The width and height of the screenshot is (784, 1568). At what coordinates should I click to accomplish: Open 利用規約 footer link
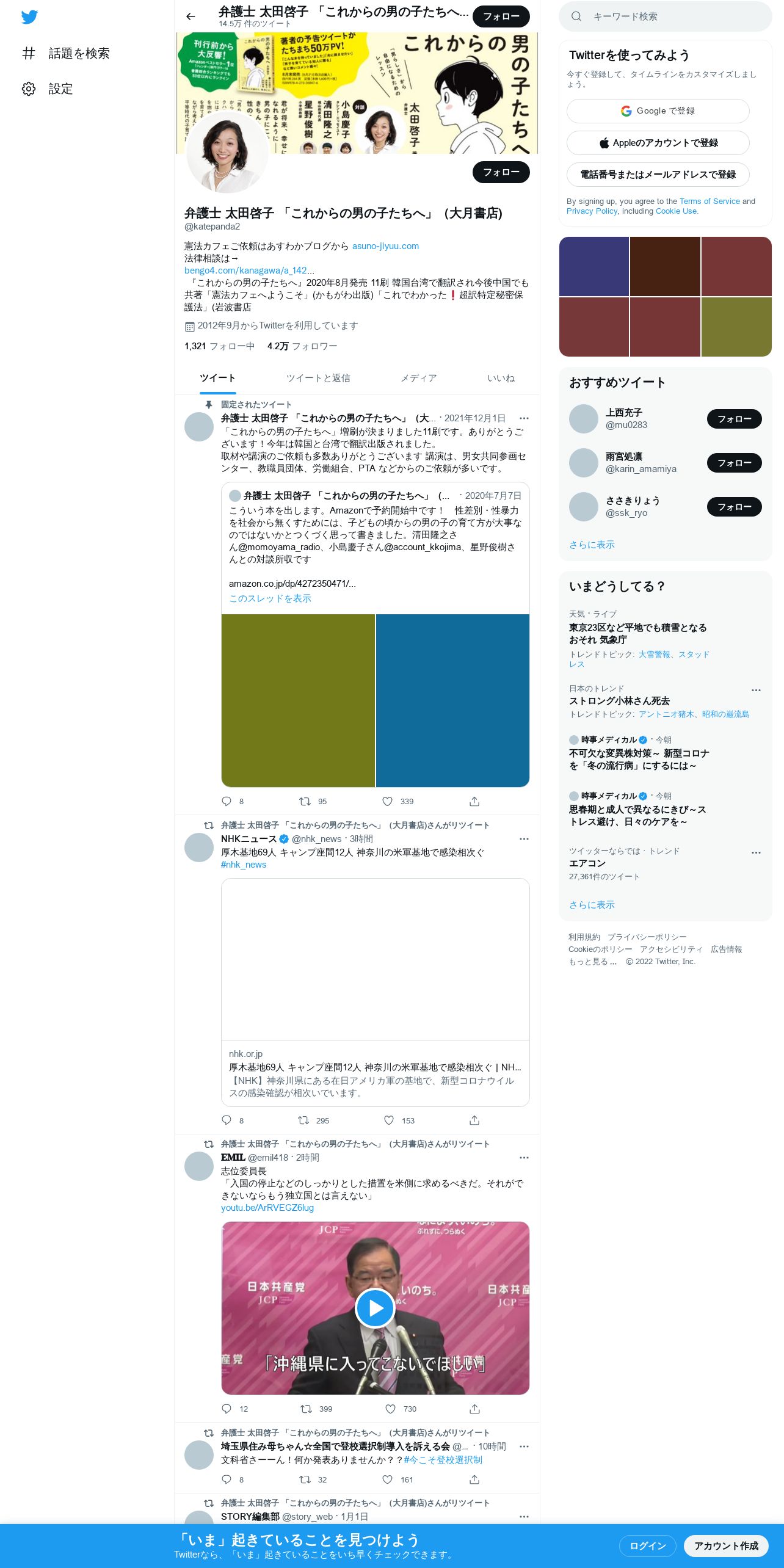pyautogui.click(x=584, y=937)
